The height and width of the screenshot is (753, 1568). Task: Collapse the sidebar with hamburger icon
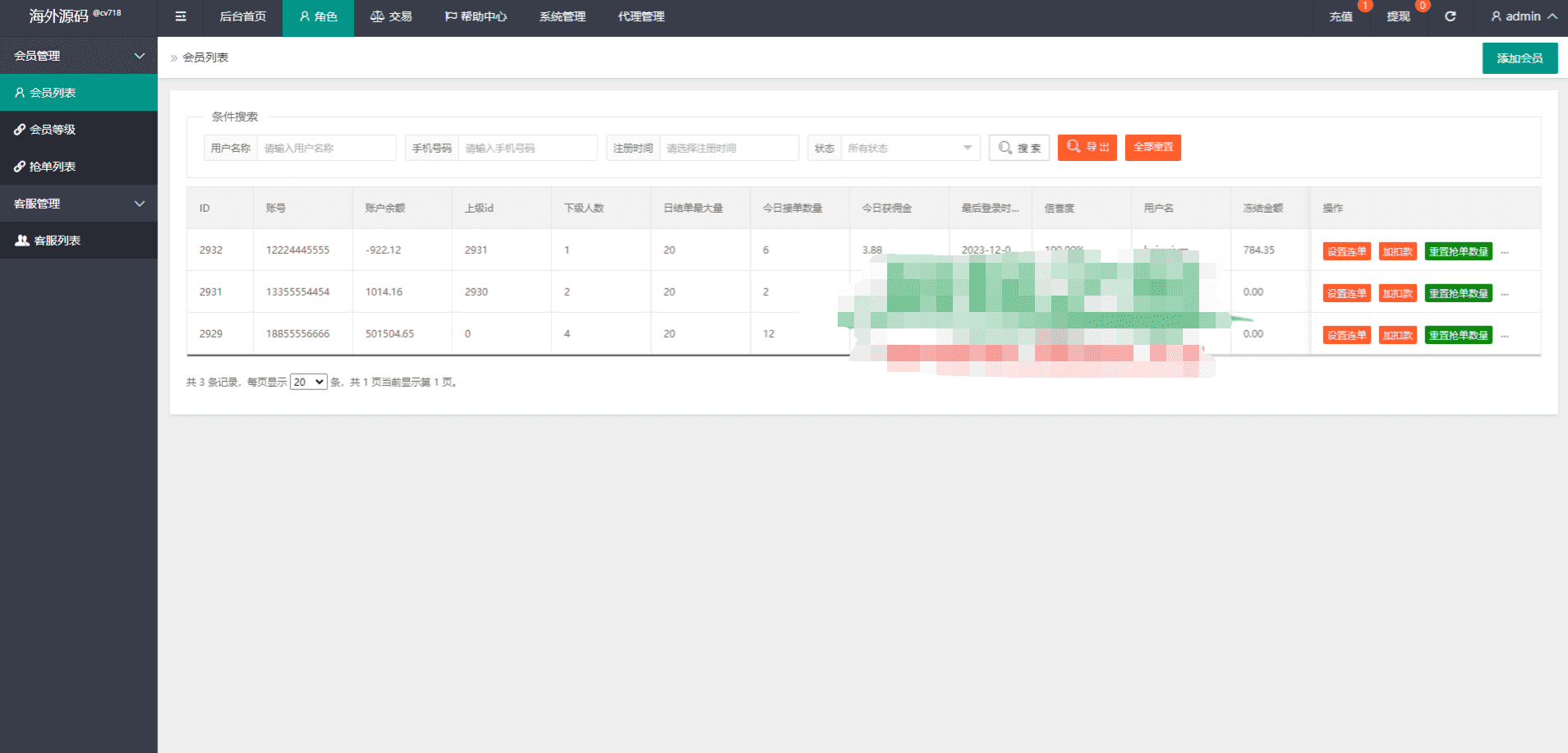point(181,16)
